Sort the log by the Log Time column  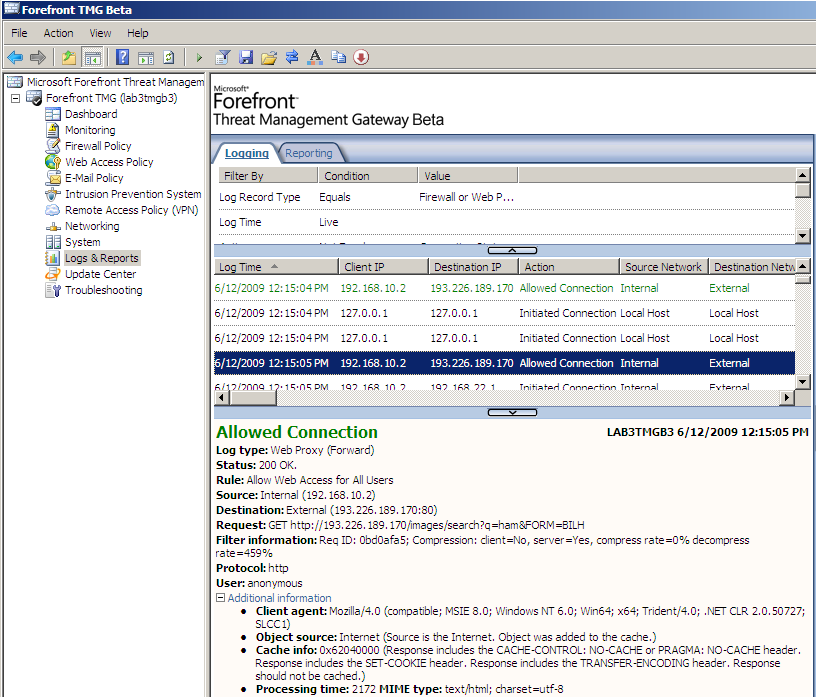coord(276,267)
